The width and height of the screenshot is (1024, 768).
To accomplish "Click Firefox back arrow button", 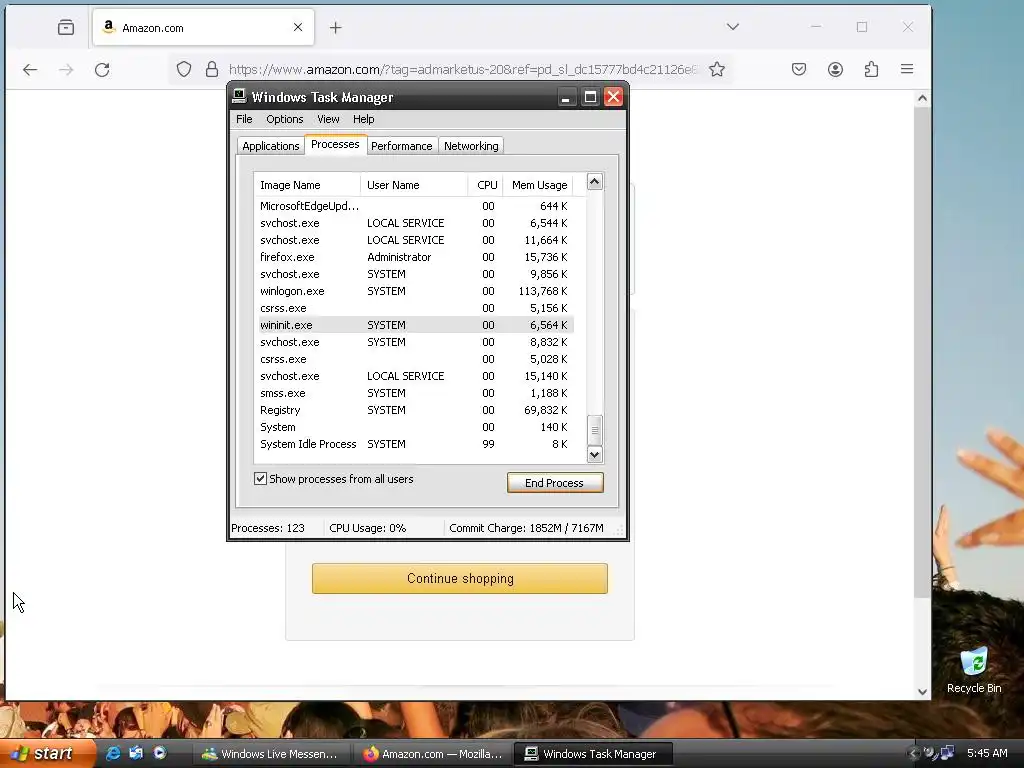I will pyautogui.click(x=30, y=69).
